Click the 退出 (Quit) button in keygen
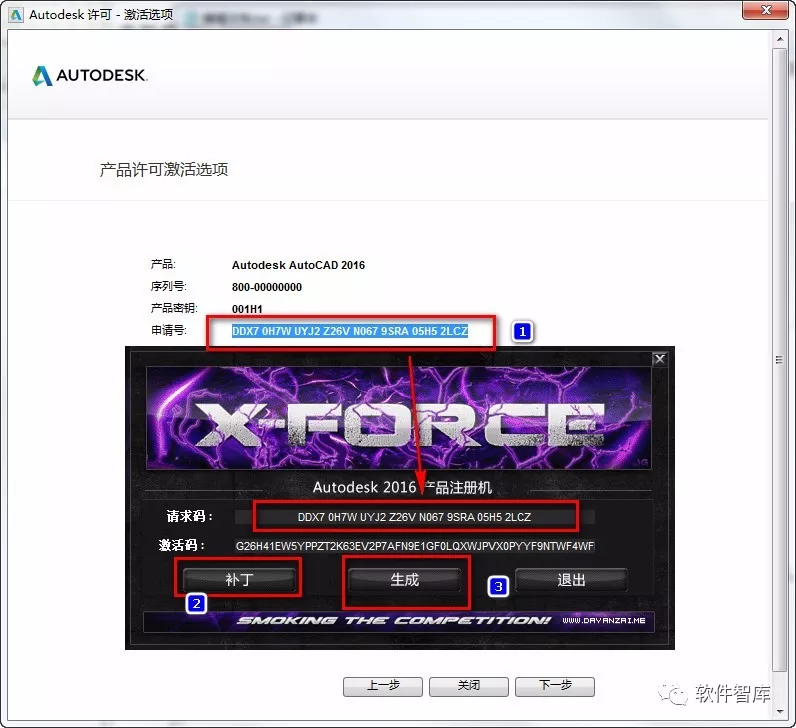Image resolution: width=796 pixels, height=728 pixels. pos(571,579)
